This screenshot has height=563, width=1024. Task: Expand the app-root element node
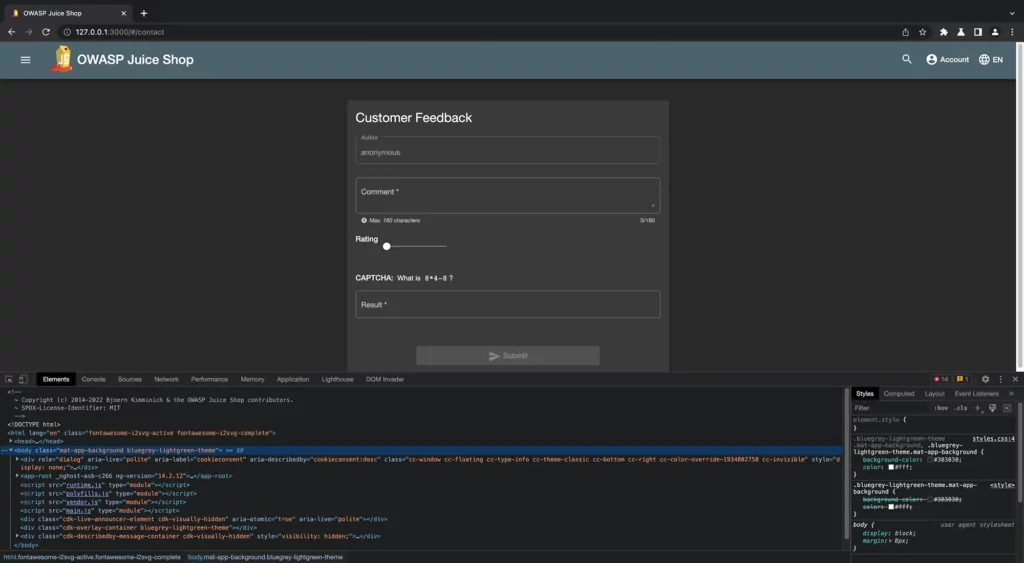17,476
